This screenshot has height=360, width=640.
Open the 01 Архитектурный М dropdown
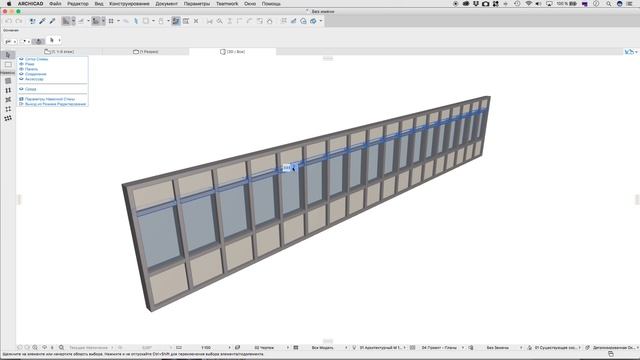(x=382, y=348)
